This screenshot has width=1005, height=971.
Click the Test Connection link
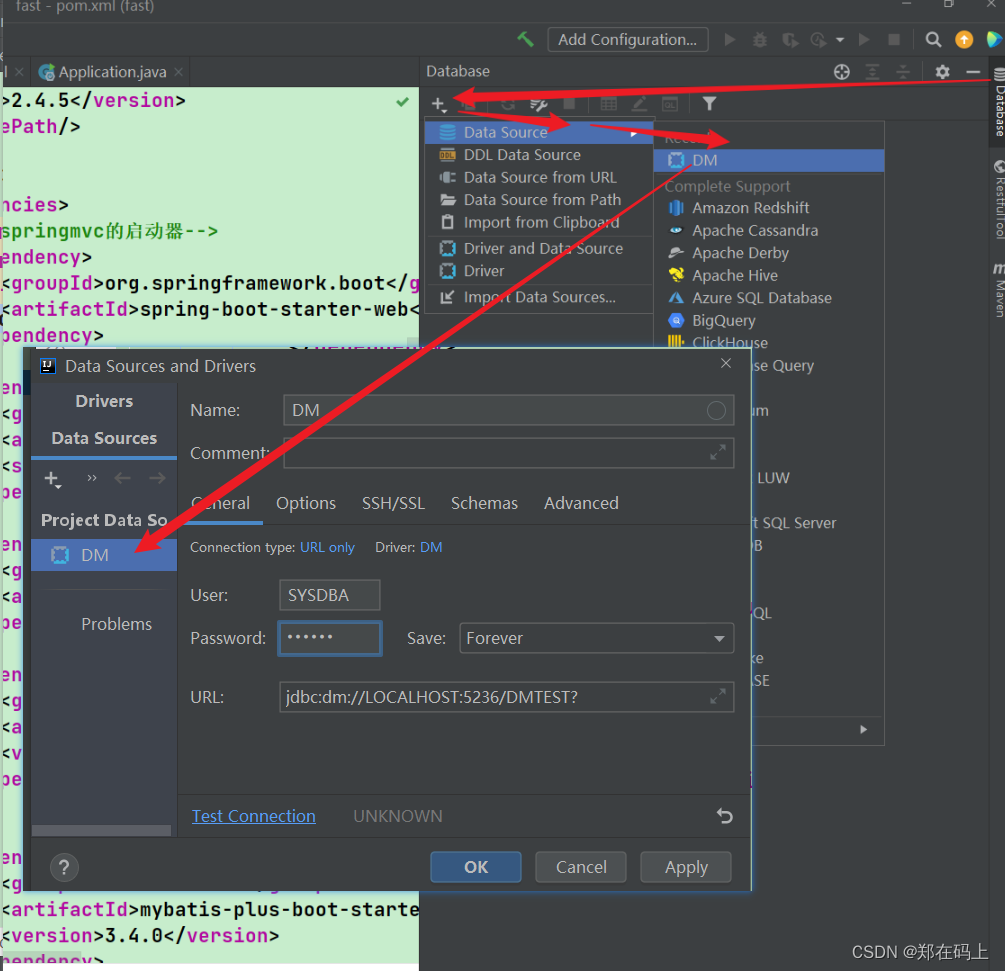[254, 817]
